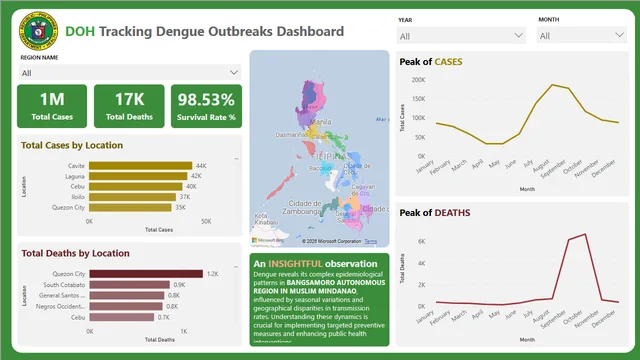This screenshot has width=640, height=360.
Task: Click the REGION NAME chevron arrow
Action: (233, 73)
